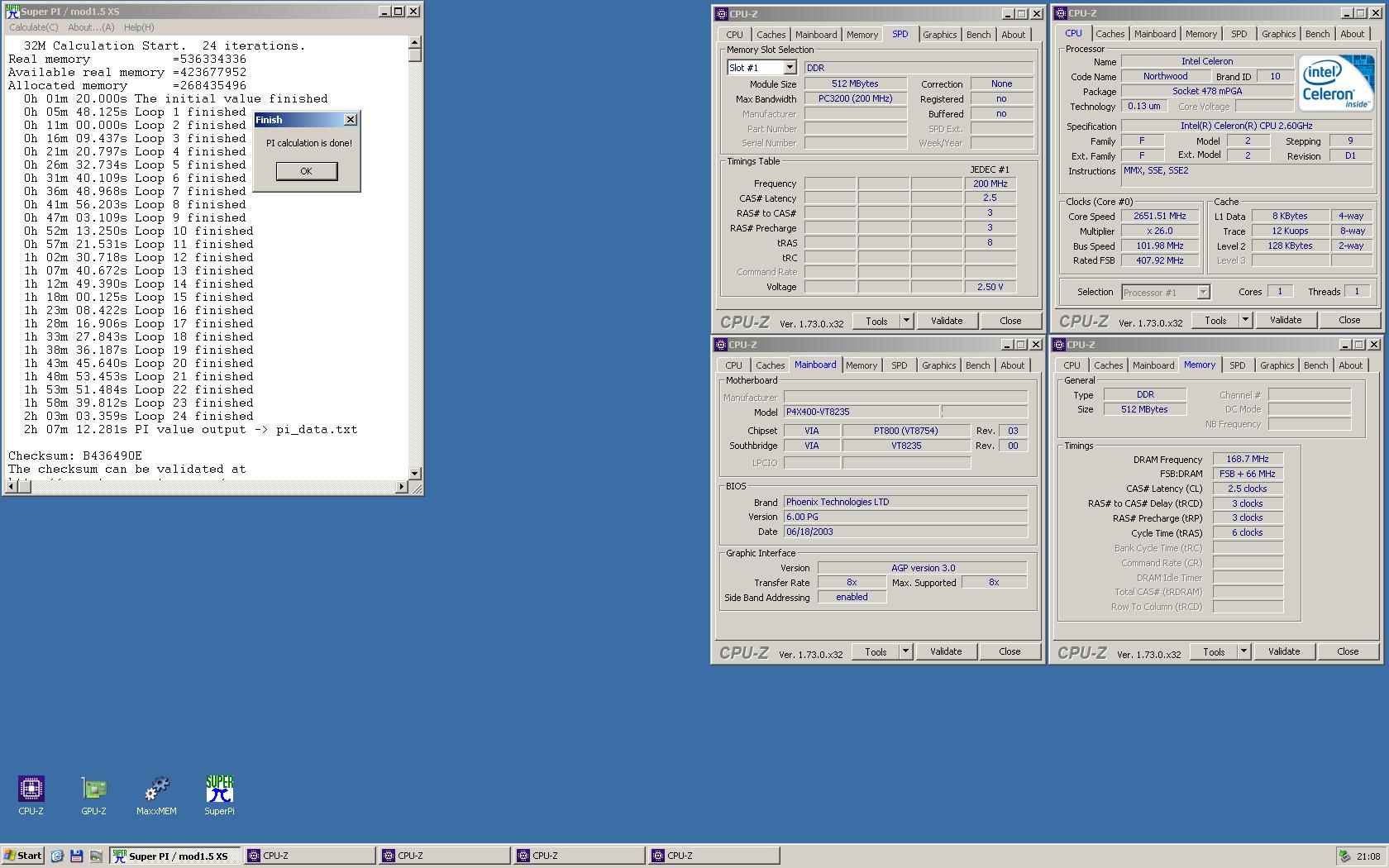Open the Processor #1 selection dropdown
This screenshot has width=1389, height=868.
pyautogui.click(x=1203, y=292)
